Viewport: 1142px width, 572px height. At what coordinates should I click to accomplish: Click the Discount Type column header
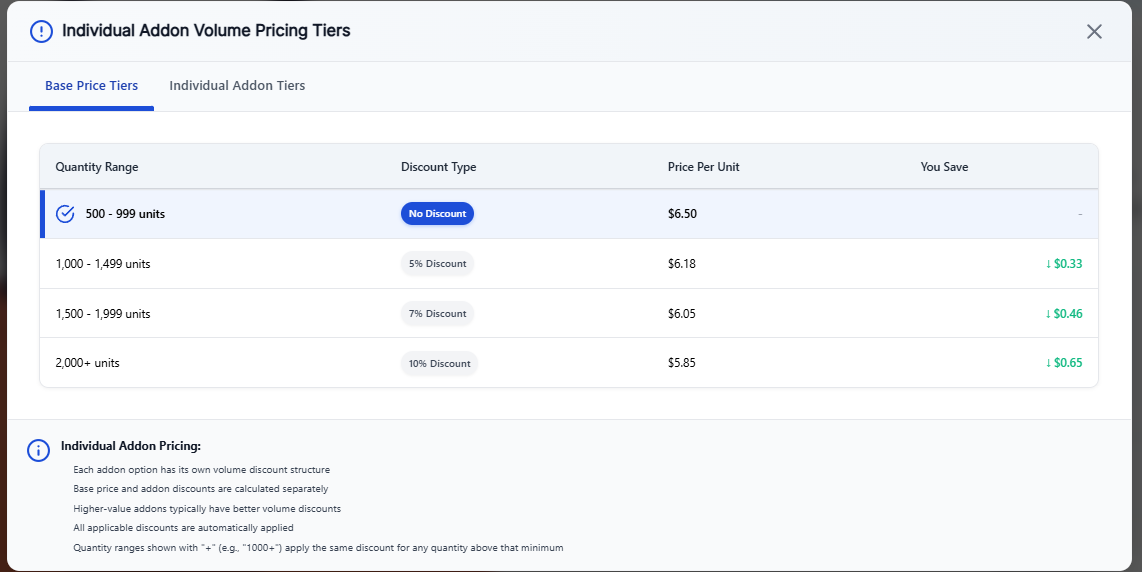pyautogui.click(x=438, y=167)
